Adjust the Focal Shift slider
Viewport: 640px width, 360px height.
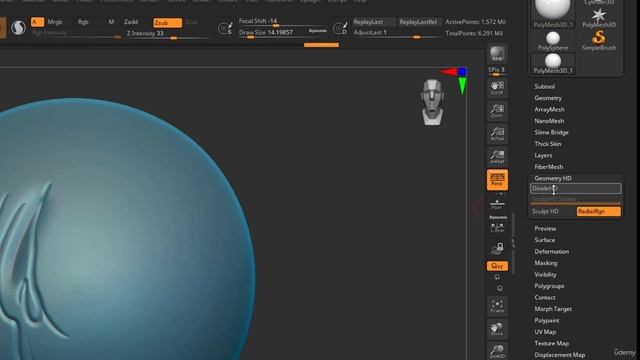coord(282,22)
